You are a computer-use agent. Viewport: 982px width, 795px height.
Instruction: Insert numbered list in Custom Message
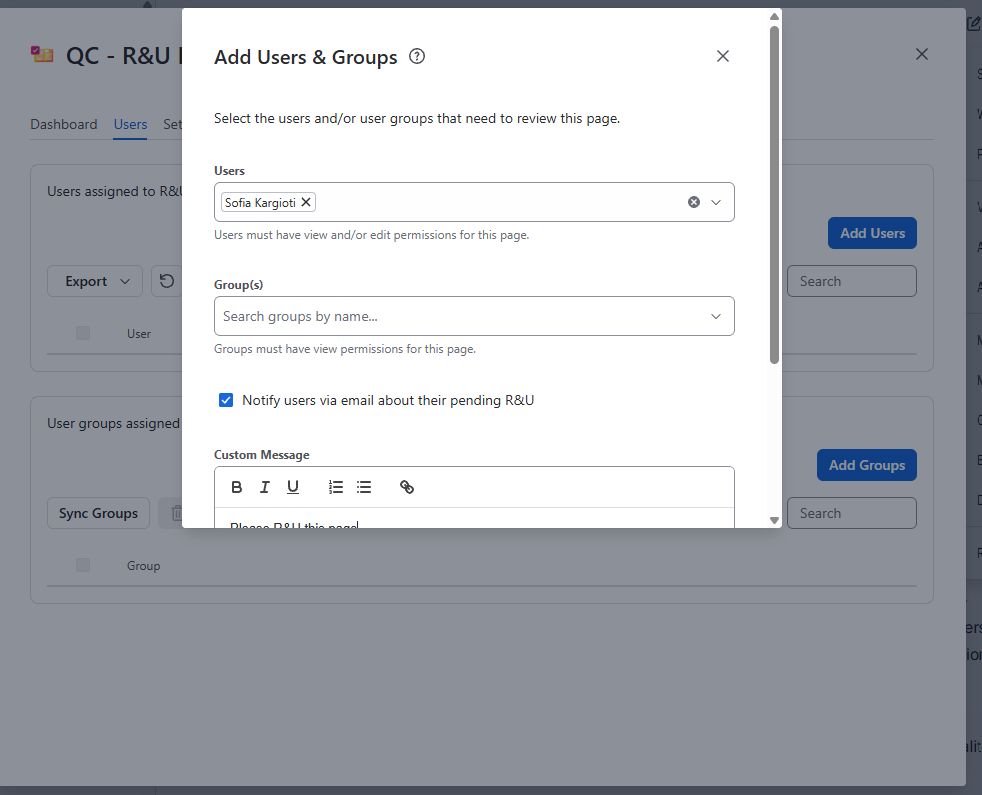(336, 487)
